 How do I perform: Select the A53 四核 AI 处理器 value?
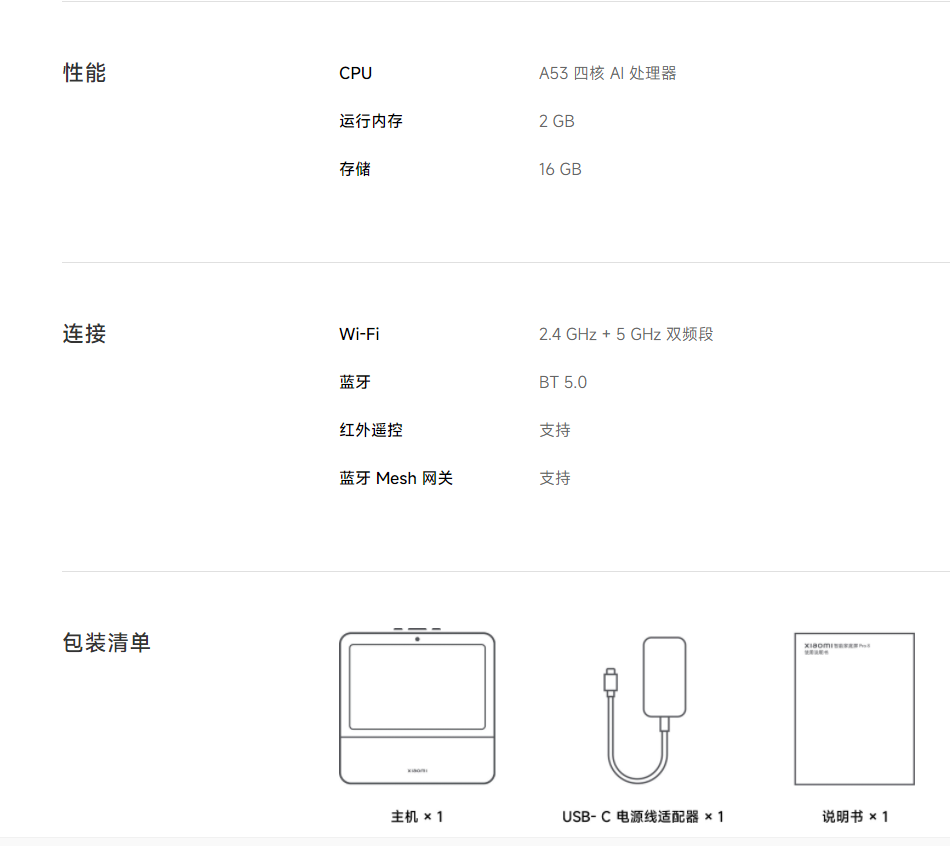pyautogui.click(x=607, y=73)
